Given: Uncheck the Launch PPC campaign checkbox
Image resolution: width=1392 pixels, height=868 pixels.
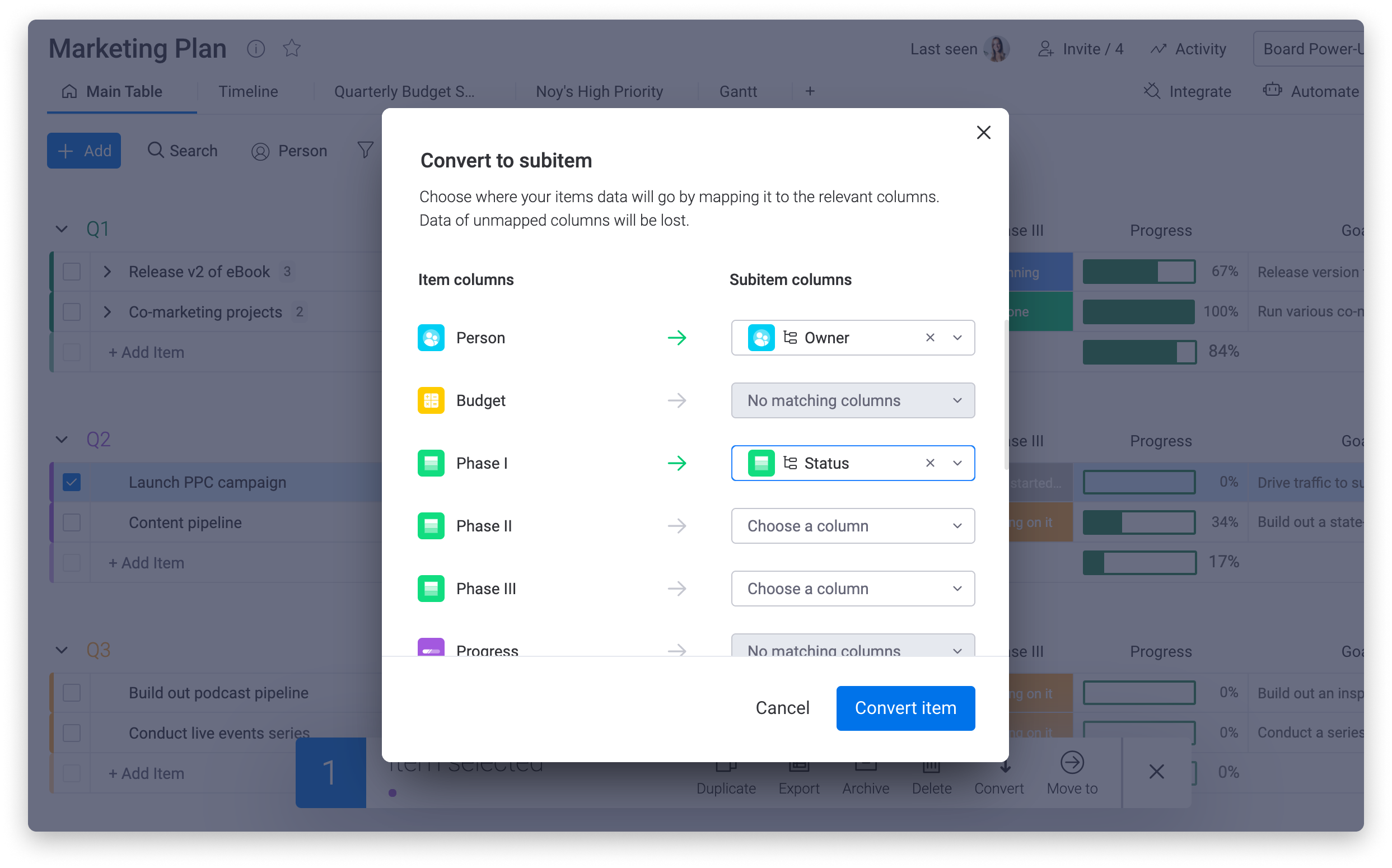Looking at the screenshot, I should tap(72, 482).
